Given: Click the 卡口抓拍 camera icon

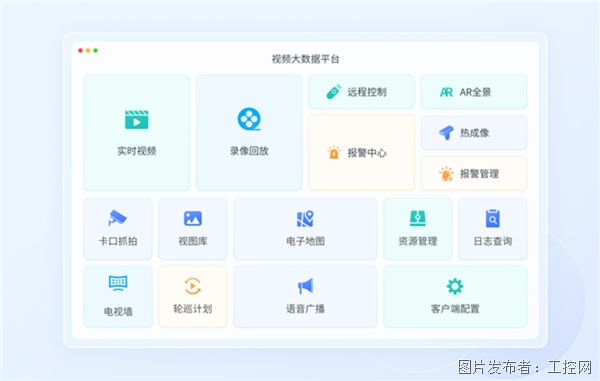Looking at the screenshot, I should click(117, 218).
